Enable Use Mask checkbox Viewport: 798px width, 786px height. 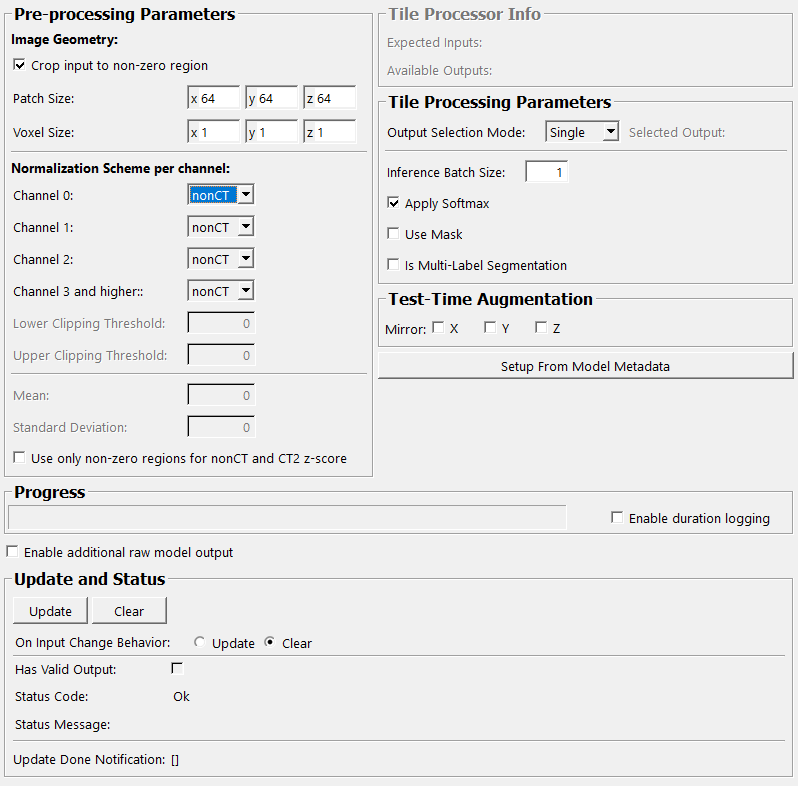tap(394, 234)
